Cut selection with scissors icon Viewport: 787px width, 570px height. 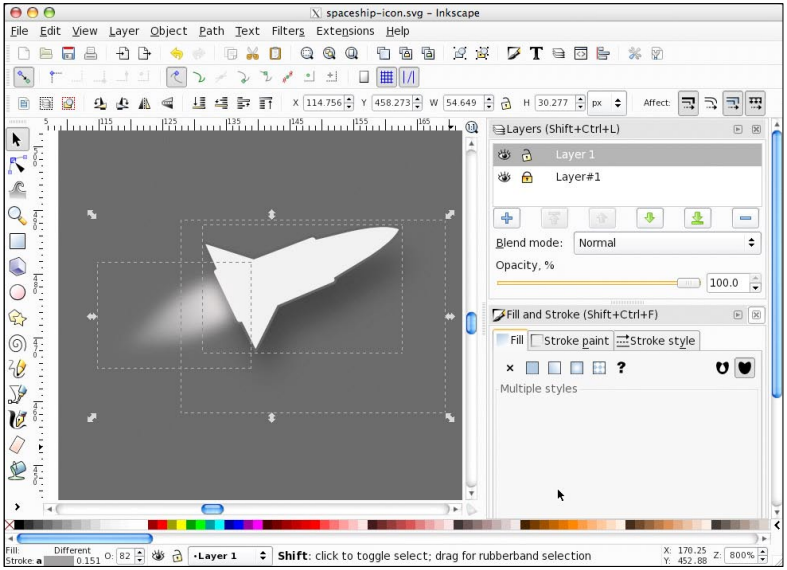pyautogui.click(x=252, y=53)
